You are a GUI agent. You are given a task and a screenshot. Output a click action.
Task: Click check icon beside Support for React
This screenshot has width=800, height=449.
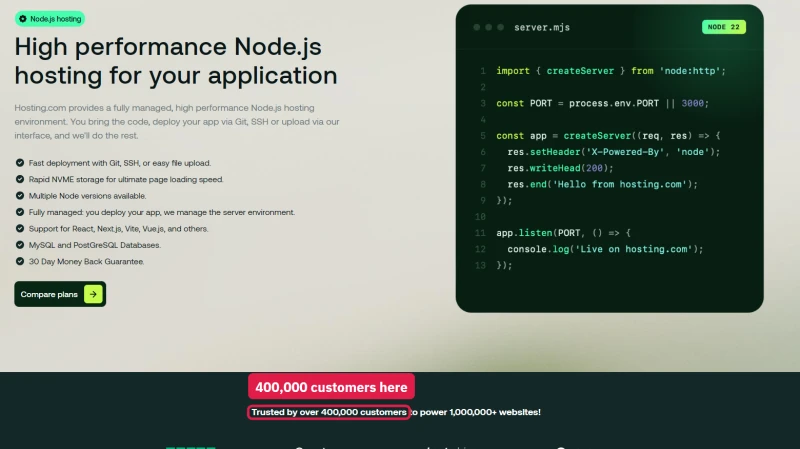pos(20,229)
